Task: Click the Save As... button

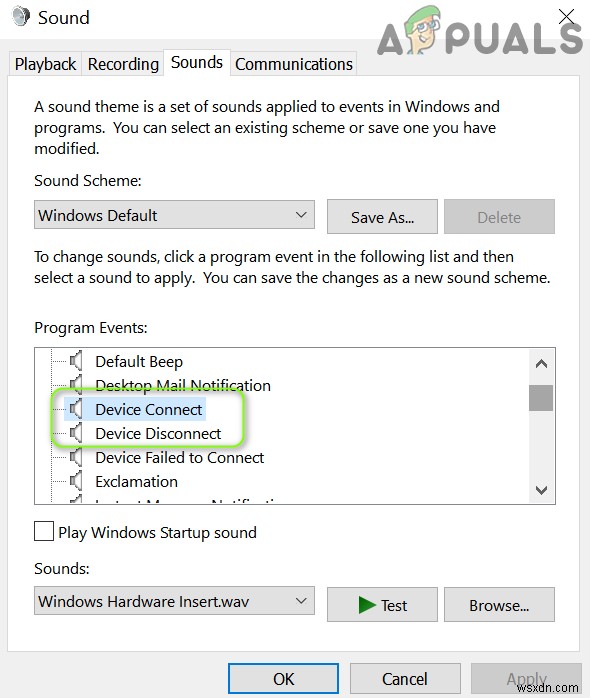Action: click(382, 217)
